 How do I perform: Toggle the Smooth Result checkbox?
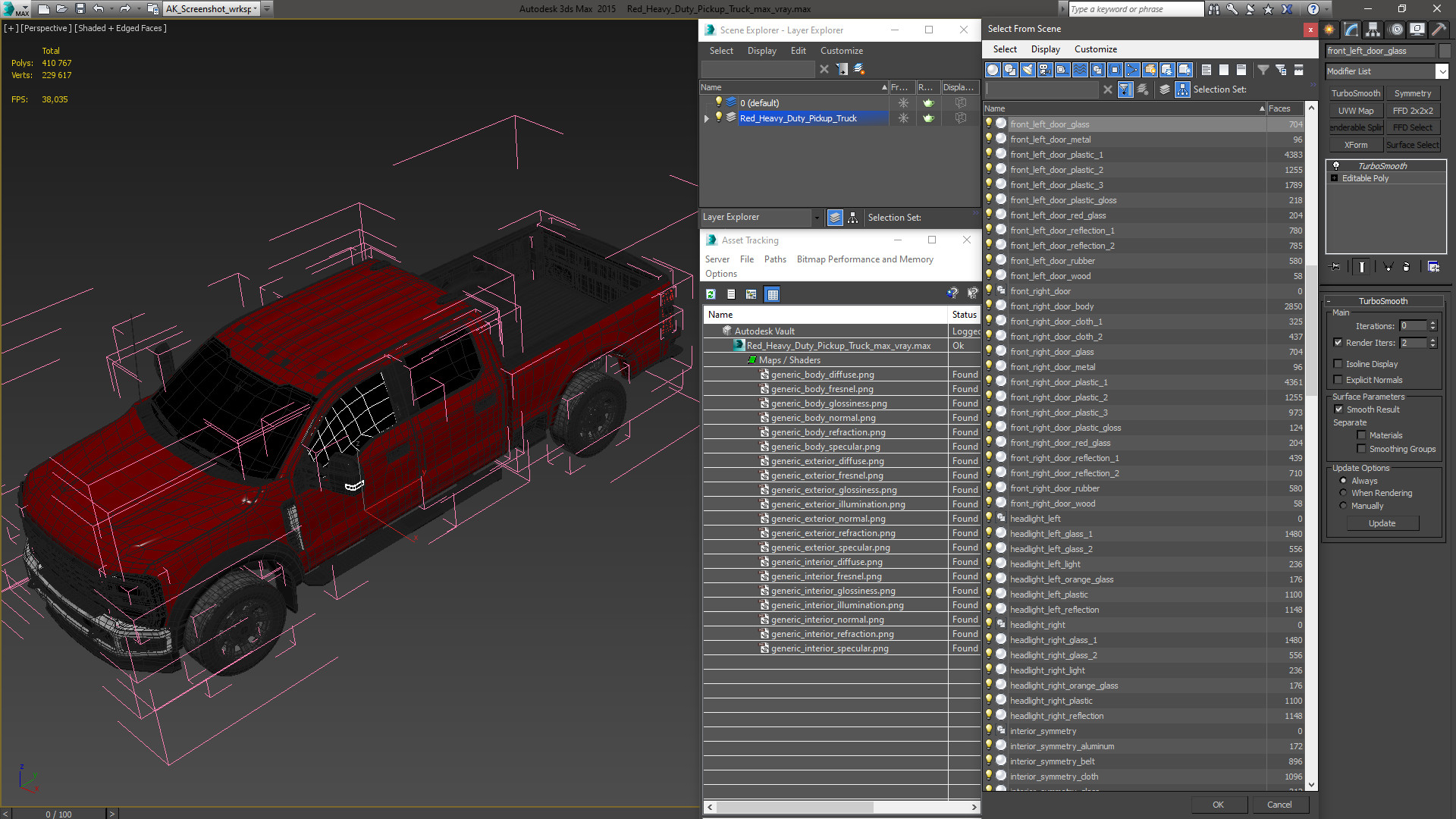pos(1338,409)
